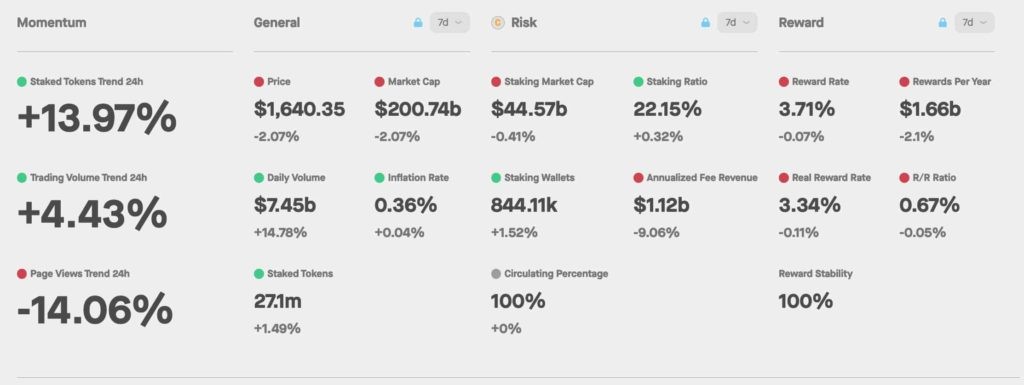Select the Reward section heading

point(801,22)
